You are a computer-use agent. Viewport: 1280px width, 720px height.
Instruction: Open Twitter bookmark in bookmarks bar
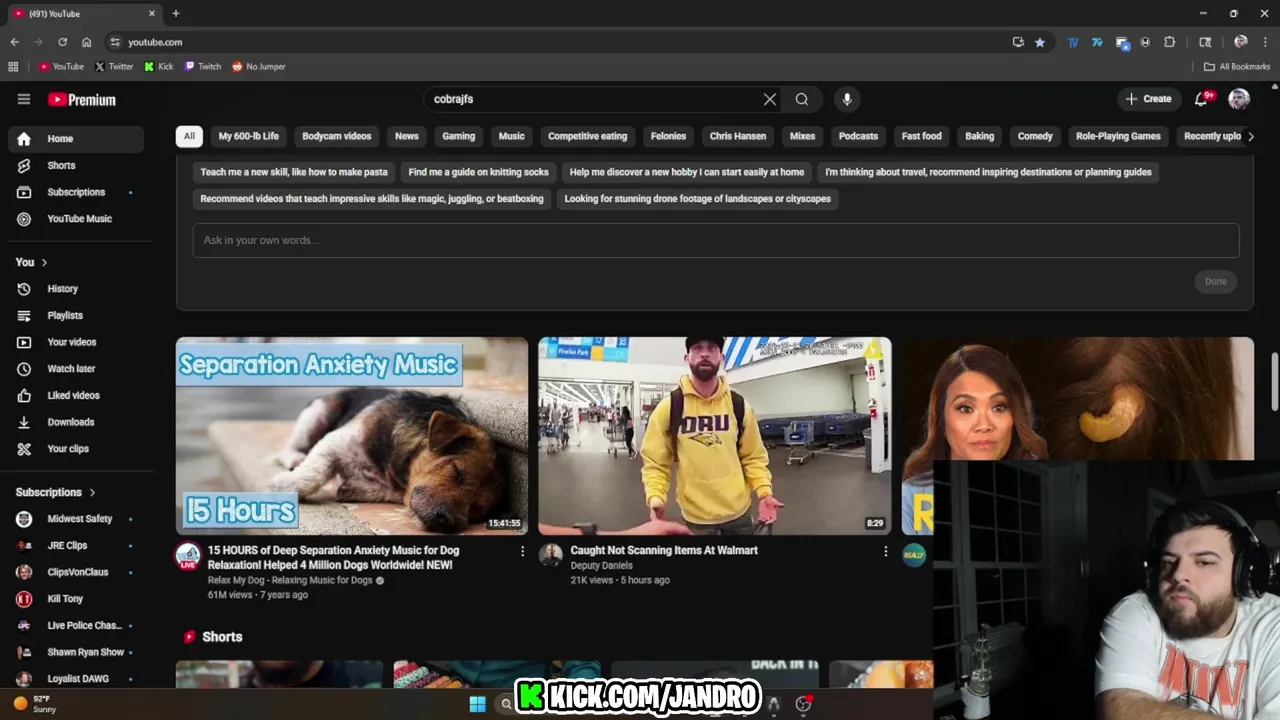tap(114, 67)
